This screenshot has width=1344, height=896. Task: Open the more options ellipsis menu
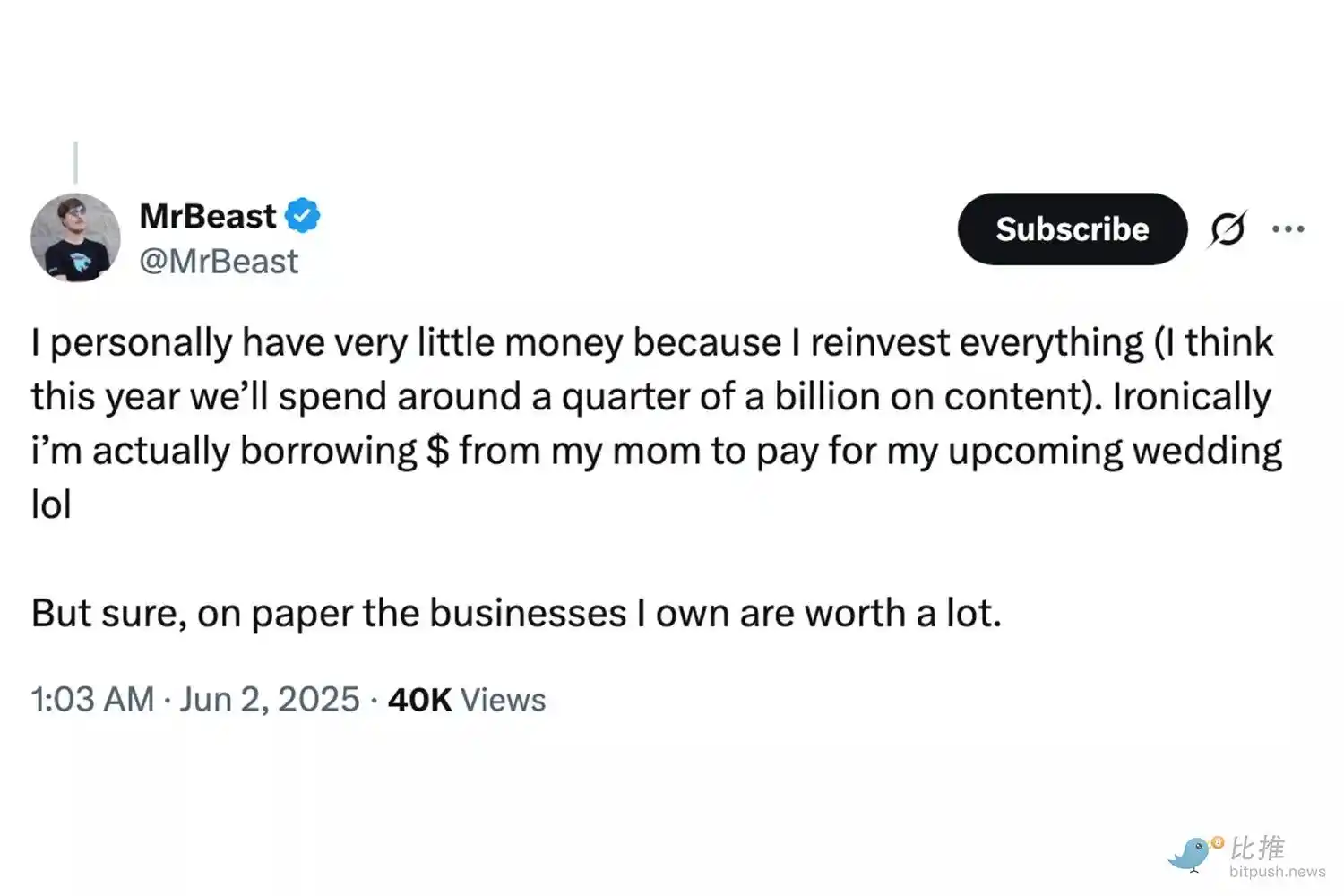1288,228
